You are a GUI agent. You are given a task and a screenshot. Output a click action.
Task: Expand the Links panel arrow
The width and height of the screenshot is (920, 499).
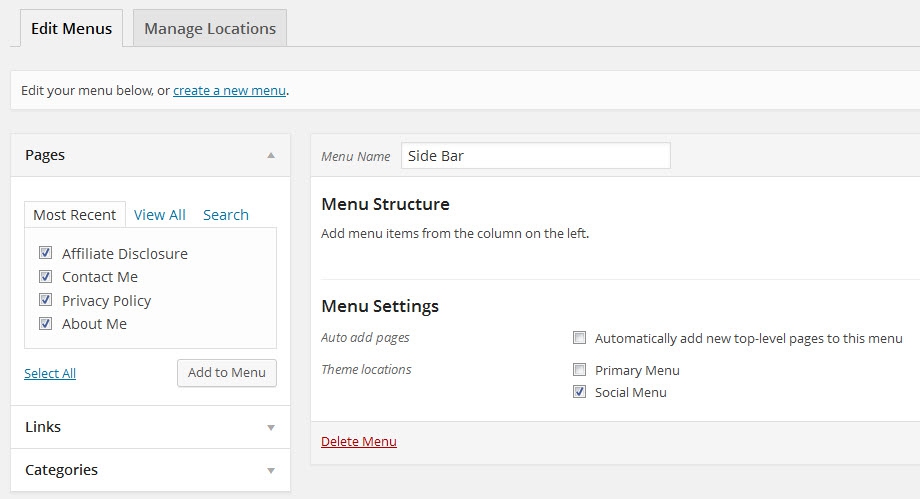[270, 427]
